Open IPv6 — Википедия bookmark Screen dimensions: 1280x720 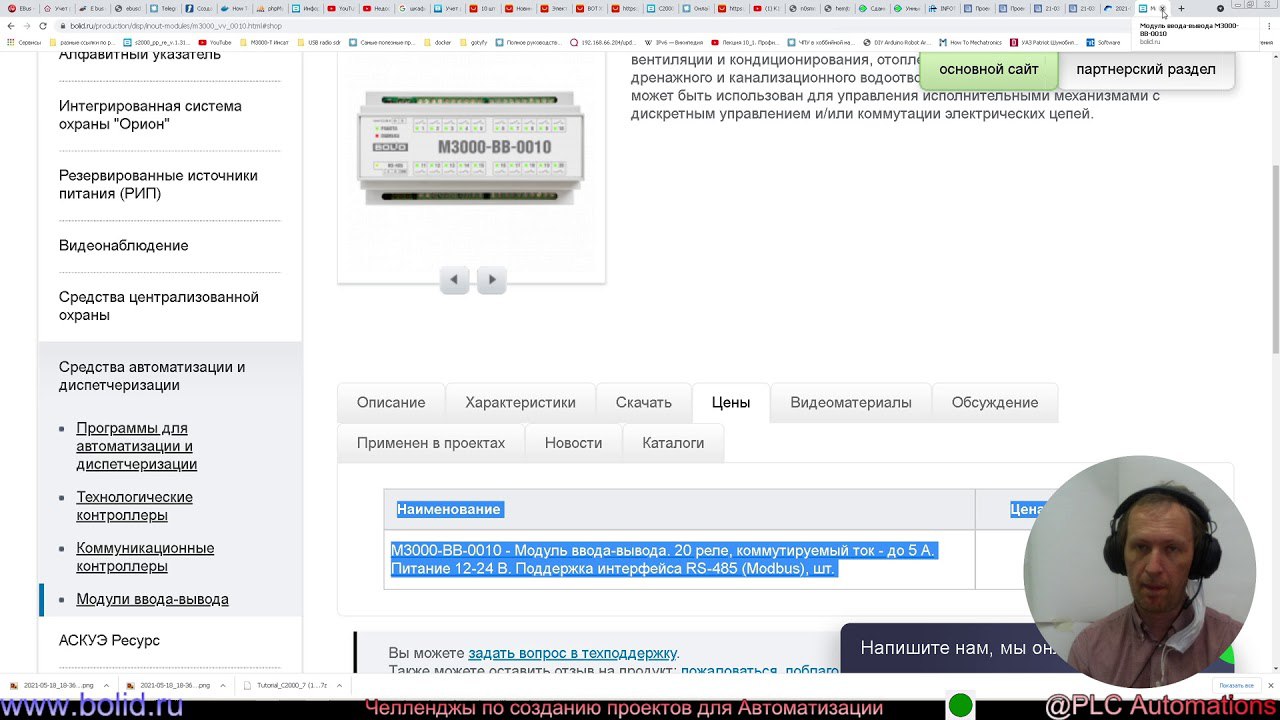tap(675, 43)
